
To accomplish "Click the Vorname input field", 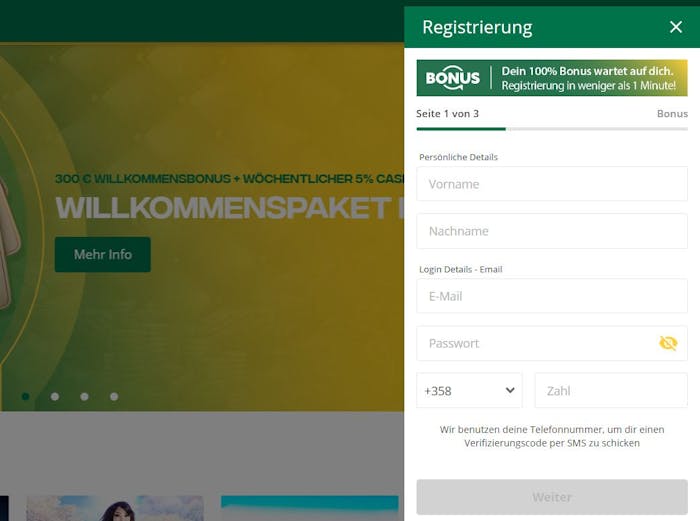I will coord(552,184).
